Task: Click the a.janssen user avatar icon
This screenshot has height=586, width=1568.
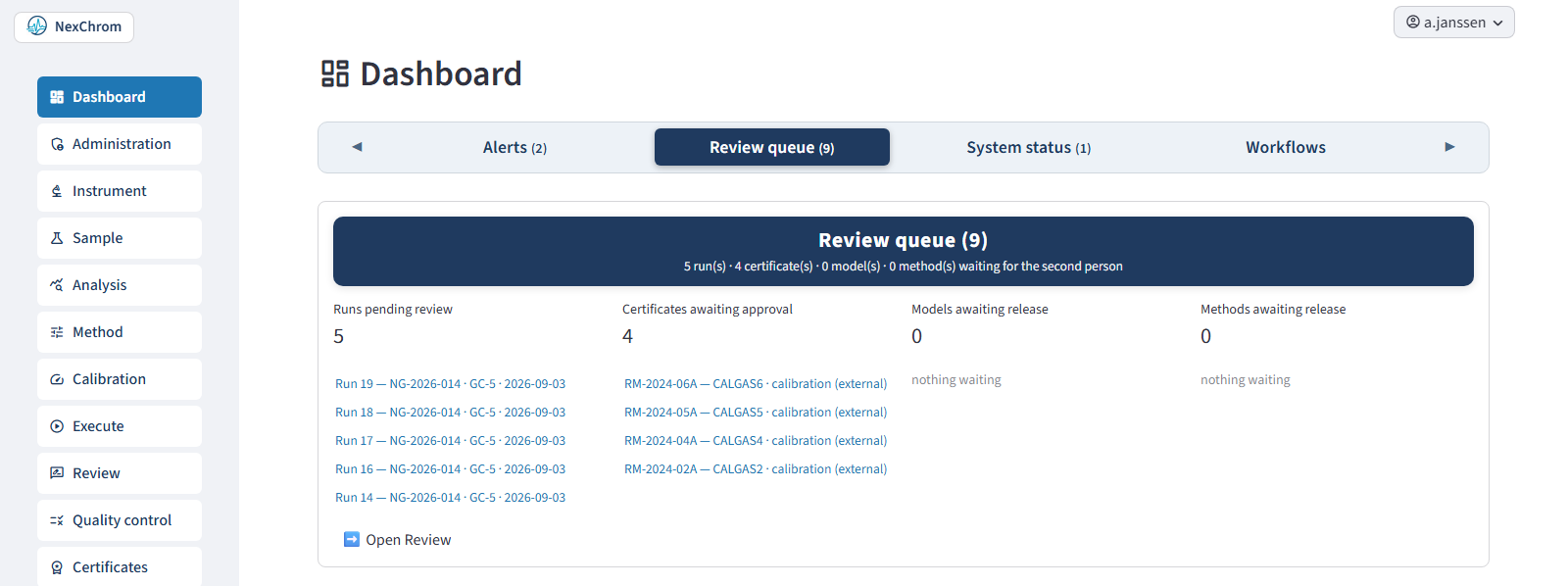Action: click(1413, 22)
